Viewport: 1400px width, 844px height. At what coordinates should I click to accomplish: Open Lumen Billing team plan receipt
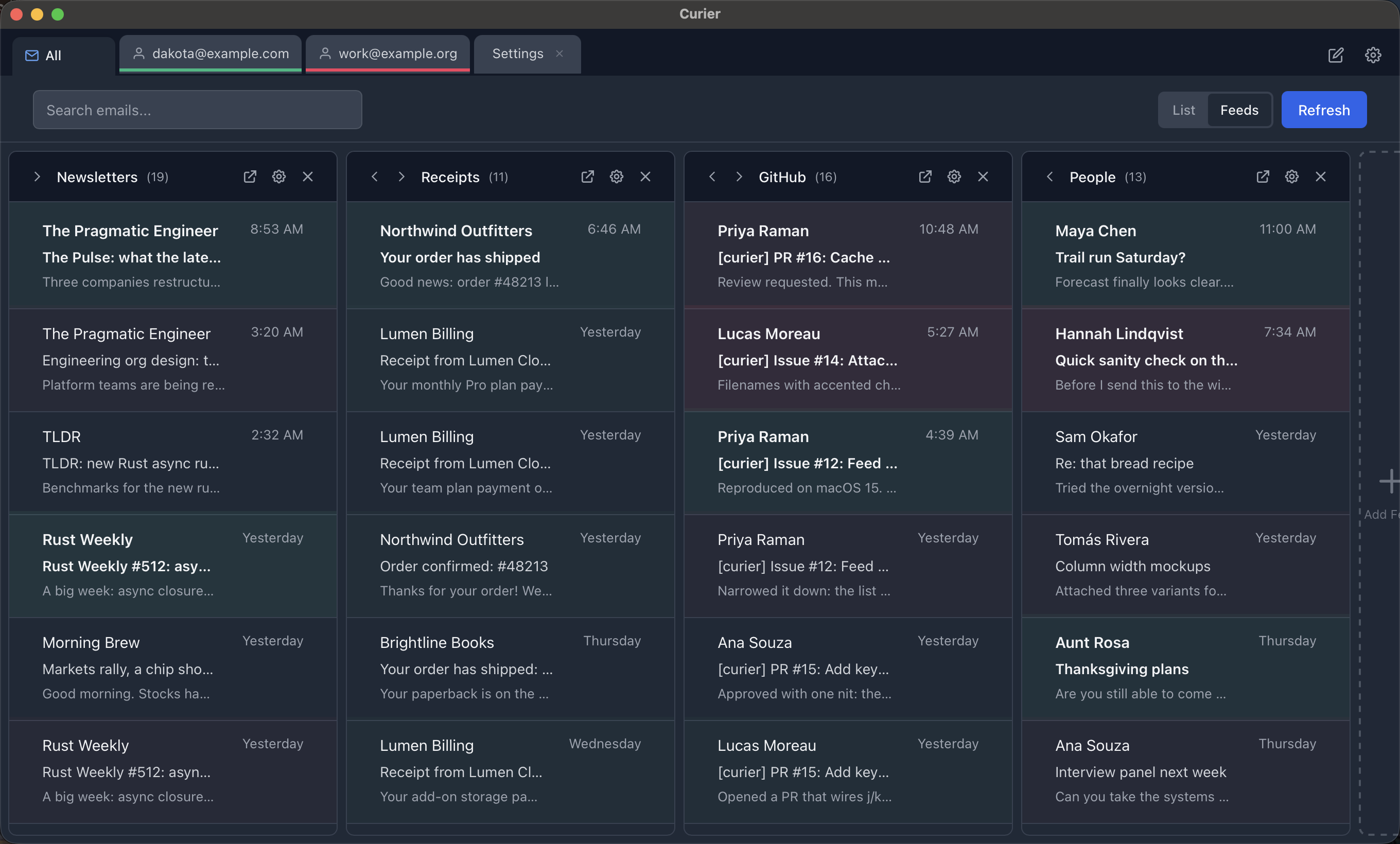click(510, 463)
